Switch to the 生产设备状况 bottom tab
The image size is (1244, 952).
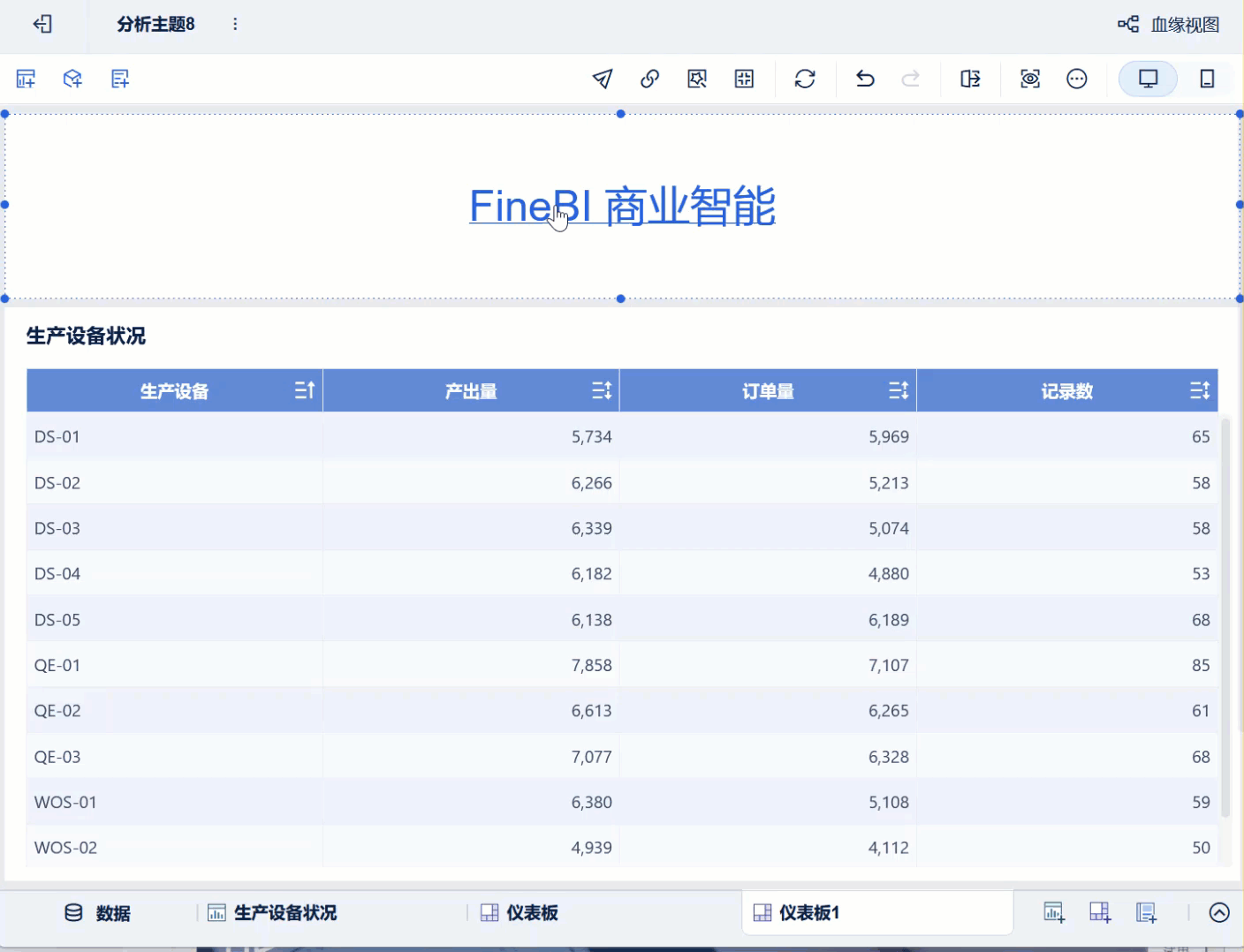pos(272,913)
